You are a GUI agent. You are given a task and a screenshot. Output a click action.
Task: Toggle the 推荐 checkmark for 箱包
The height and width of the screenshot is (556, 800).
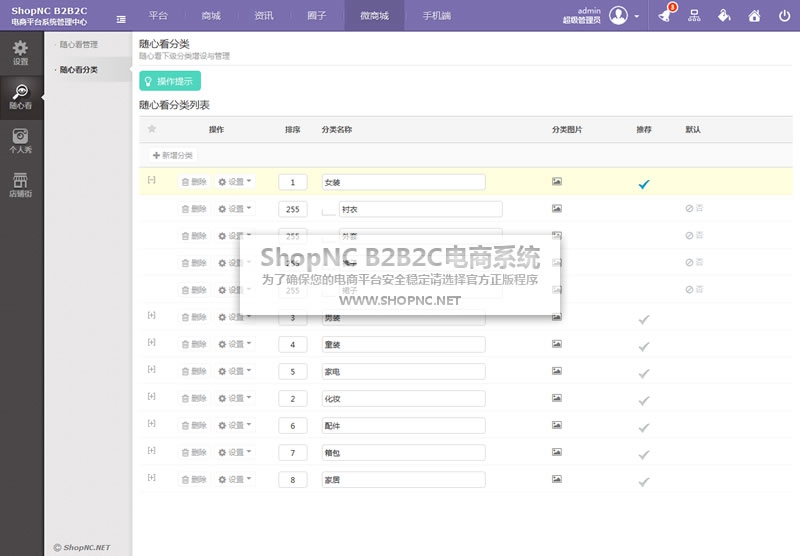[644, 454]
